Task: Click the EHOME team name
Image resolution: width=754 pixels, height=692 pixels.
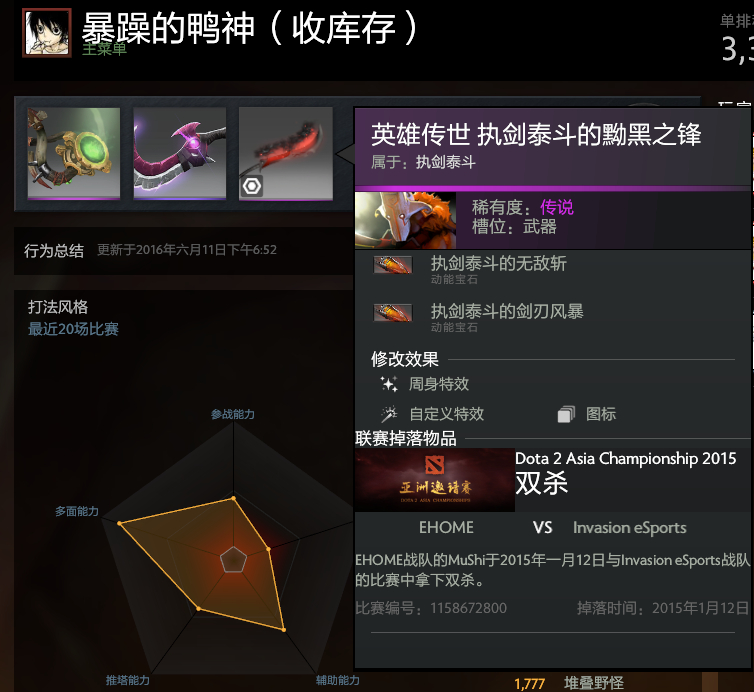Action: click(446, 528)
